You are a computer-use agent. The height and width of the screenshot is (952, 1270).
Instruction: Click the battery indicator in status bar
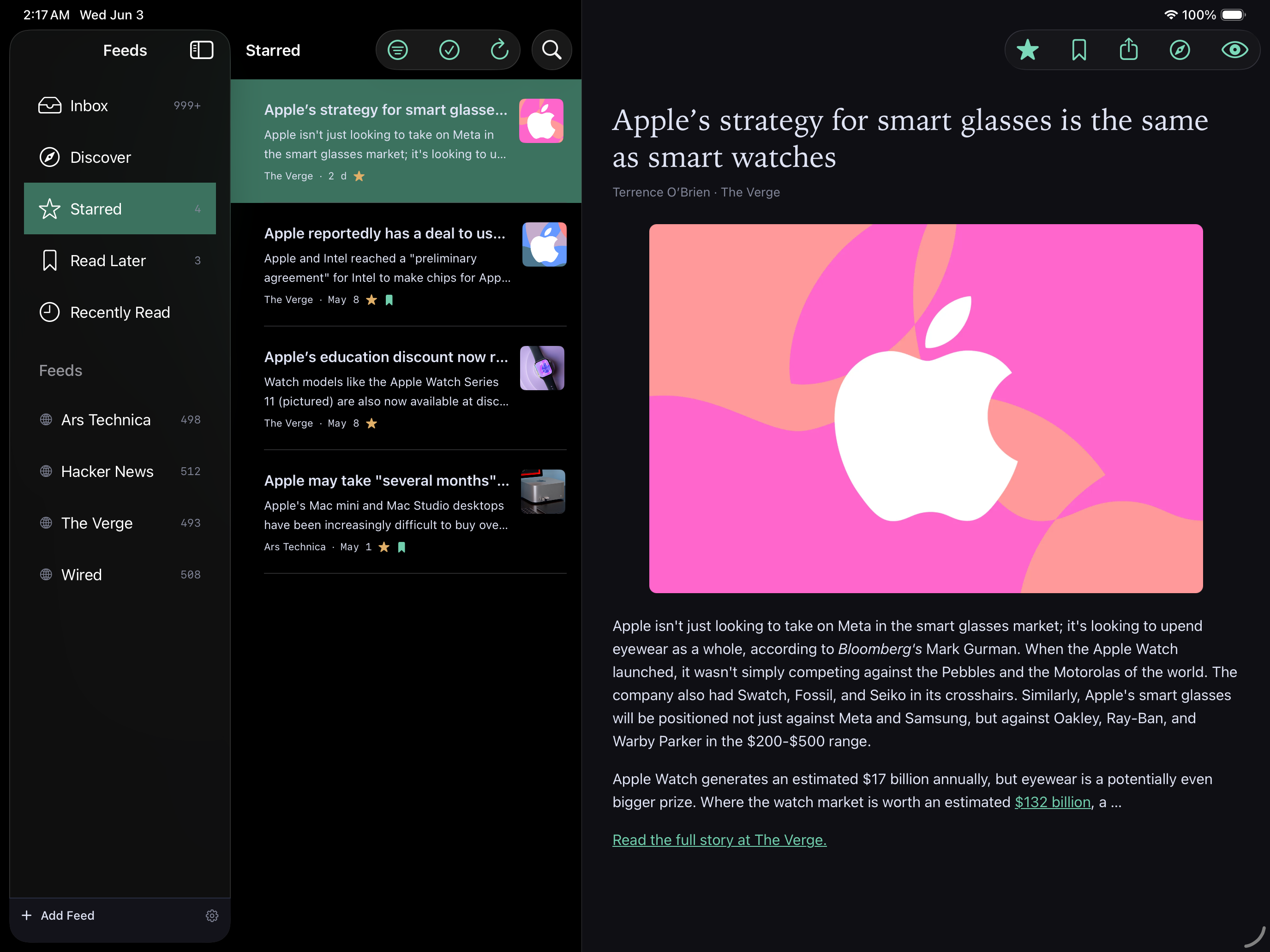tap(1233, 15)
